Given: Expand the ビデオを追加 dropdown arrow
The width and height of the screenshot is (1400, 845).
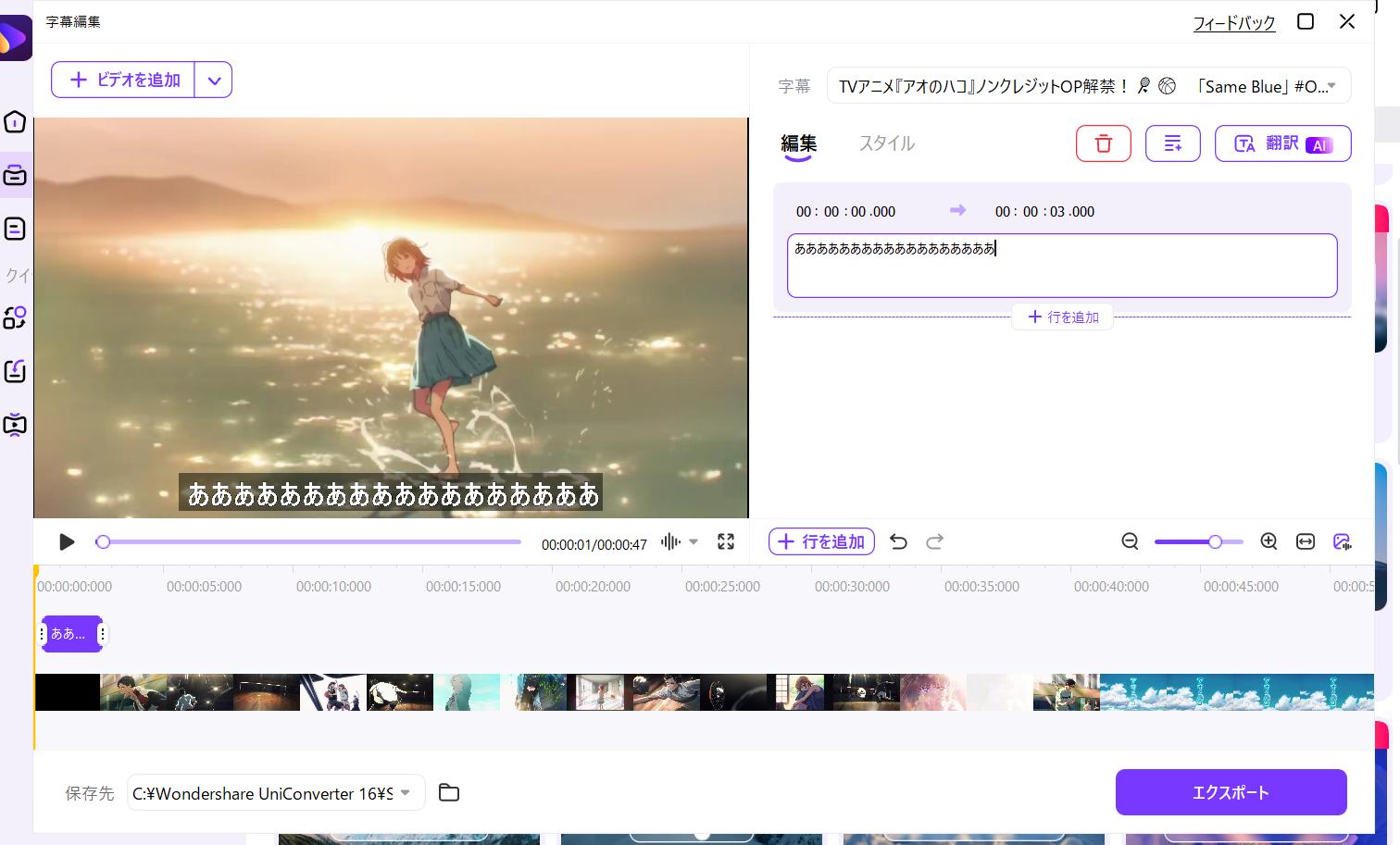Looking at the screenshot, I should coord(214,81).
